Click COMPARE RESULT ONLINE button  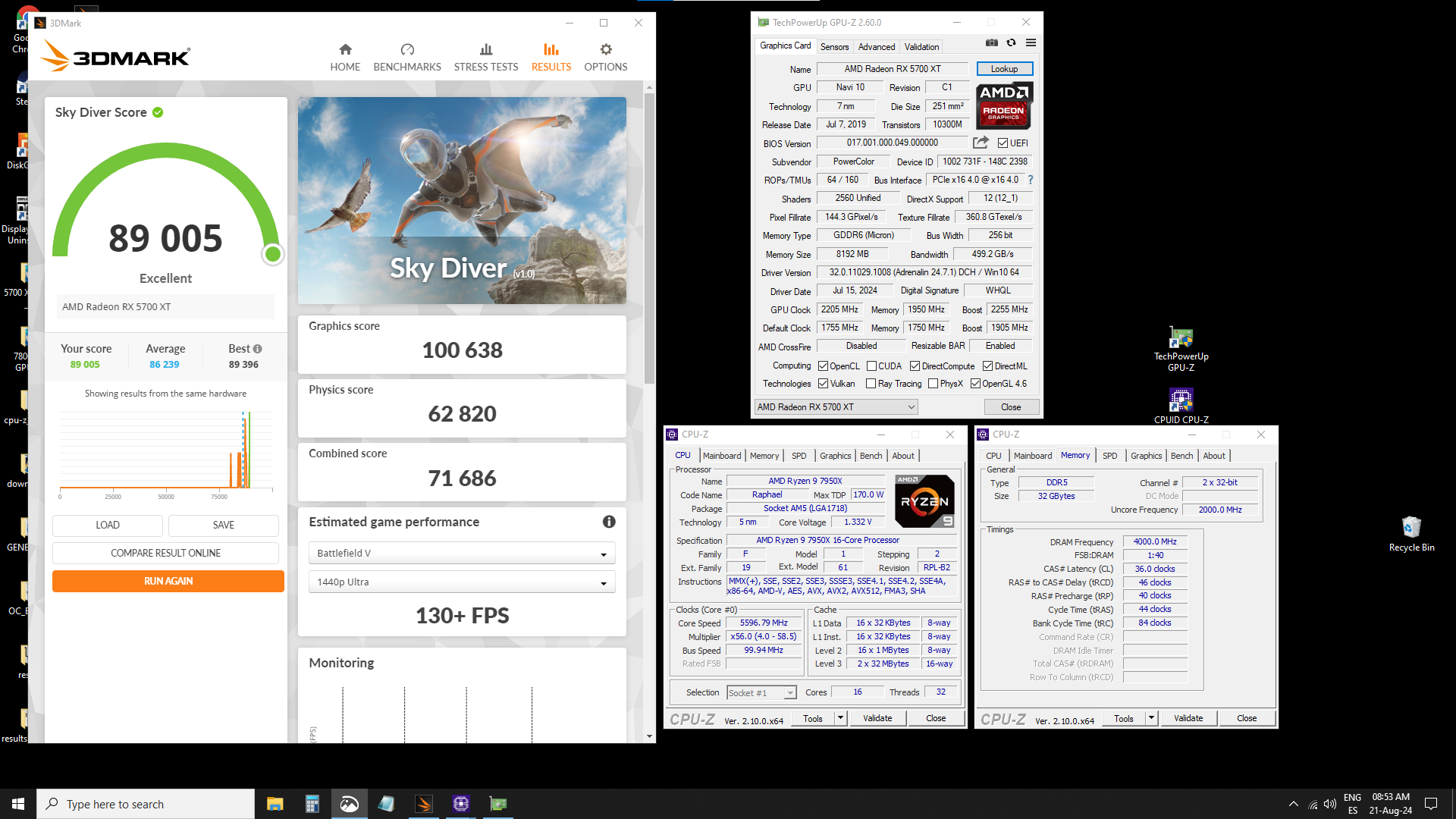(165, 554)
